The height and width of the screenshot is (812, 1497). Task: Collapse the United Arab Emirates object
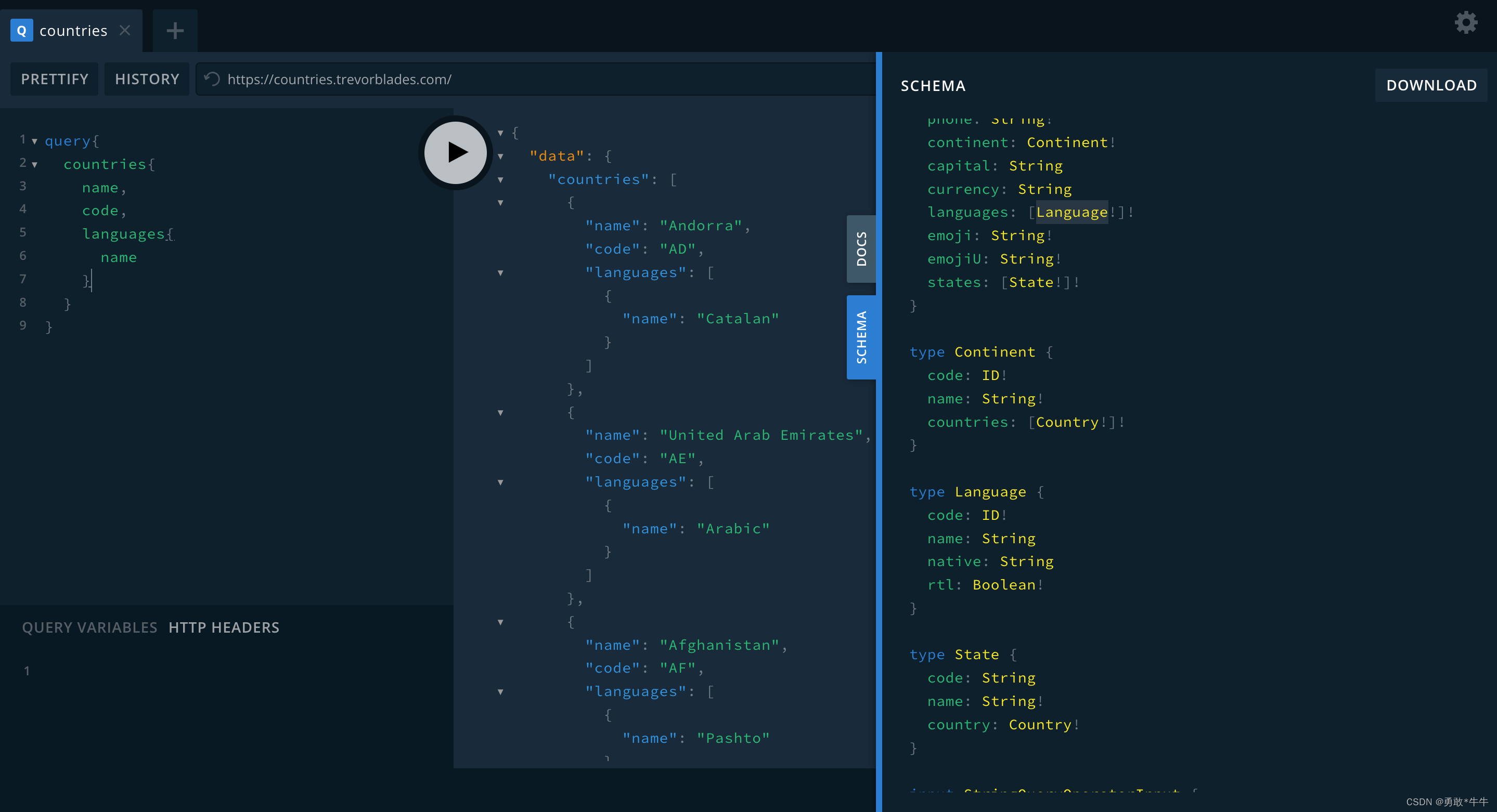coord(500,413)
